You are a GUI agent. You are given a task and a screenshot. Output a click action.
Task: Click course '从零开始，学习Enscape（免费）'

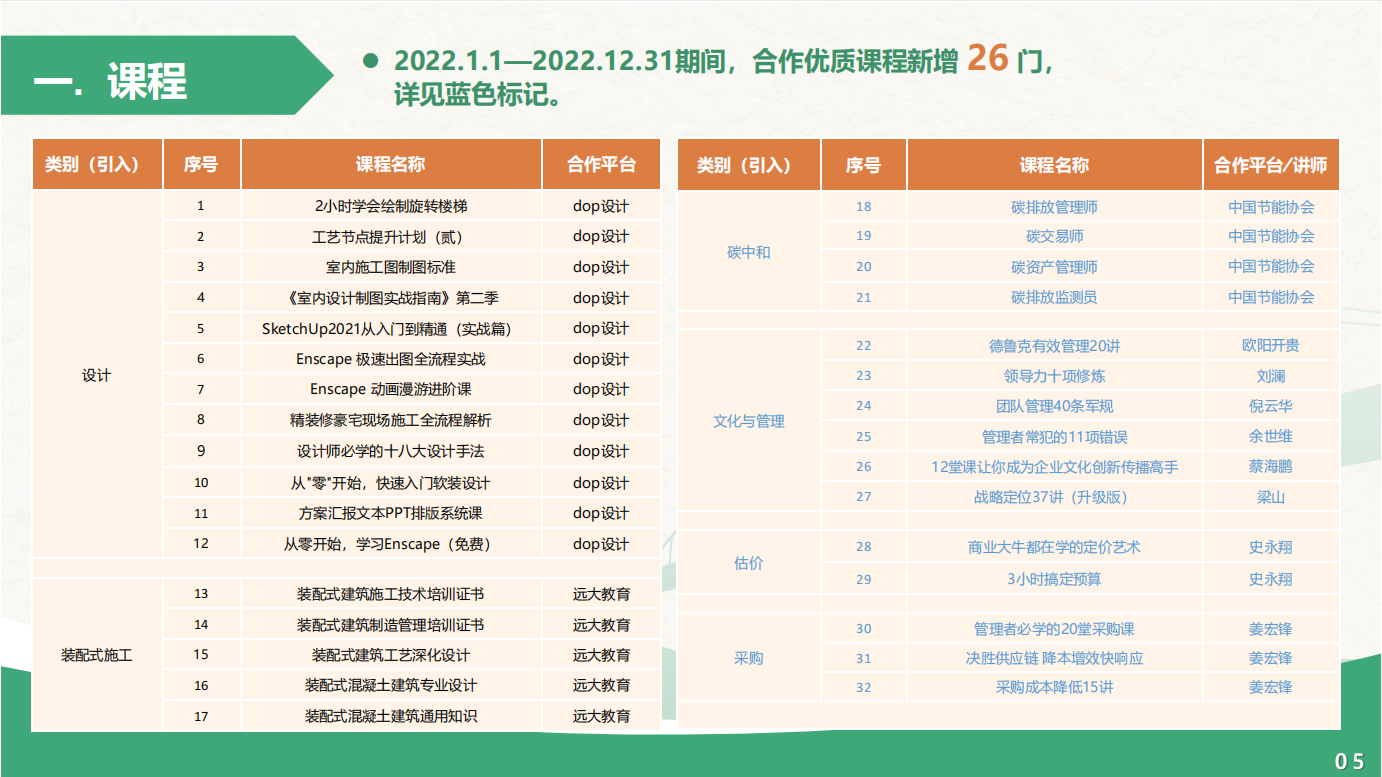391,544
